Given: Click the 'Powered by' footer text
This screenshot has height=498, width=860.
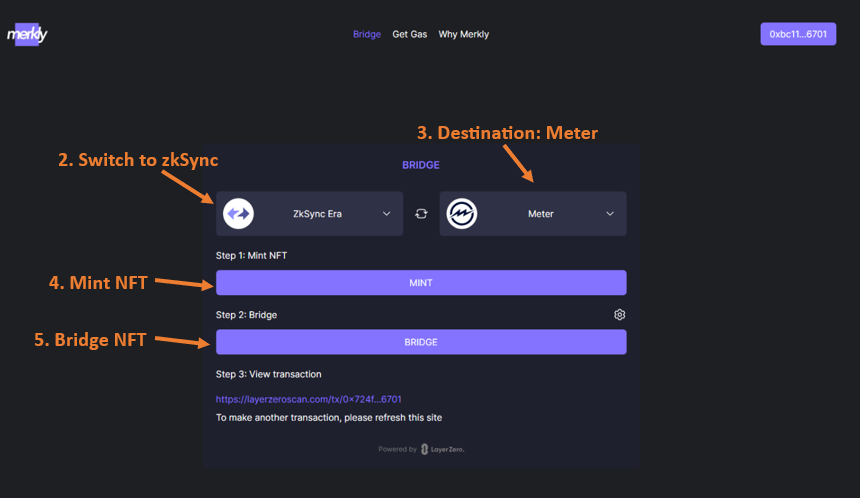Looking at the screenshot, I should pos(397,449).
